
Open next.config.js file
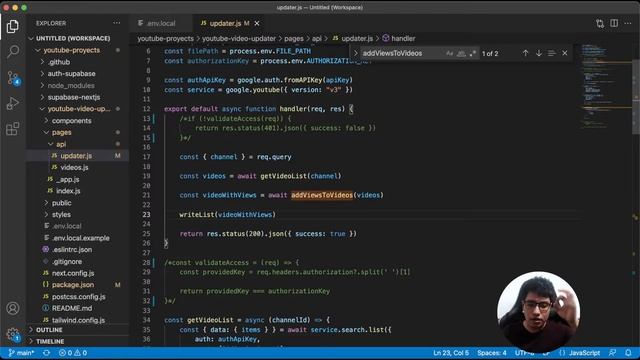click(73, 273)
